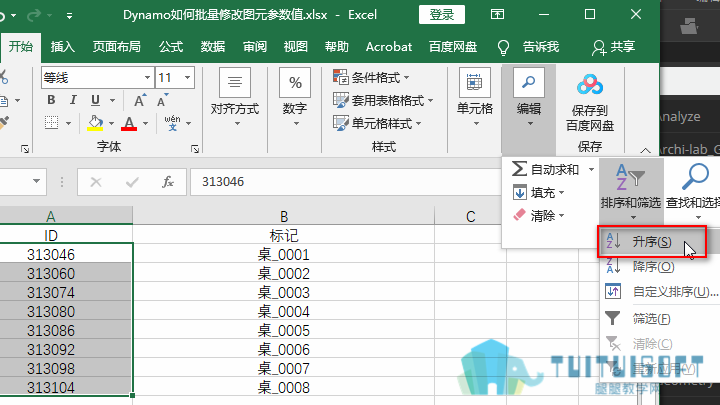Image resolution: width=720 pixels, height=405 pixels.
Task: Collapse the ribbon with chevron
Action: click(645, 150)
